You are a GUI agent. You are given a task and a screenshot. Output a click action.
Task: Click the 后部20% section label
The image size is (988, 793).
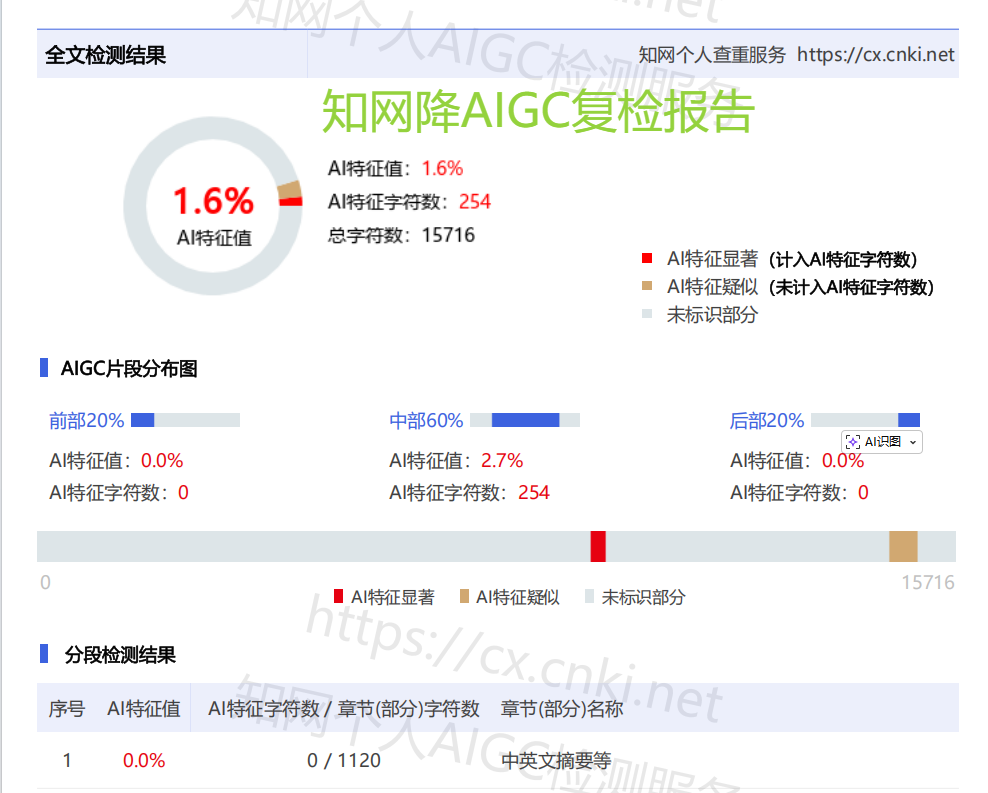tap(767, 421)
